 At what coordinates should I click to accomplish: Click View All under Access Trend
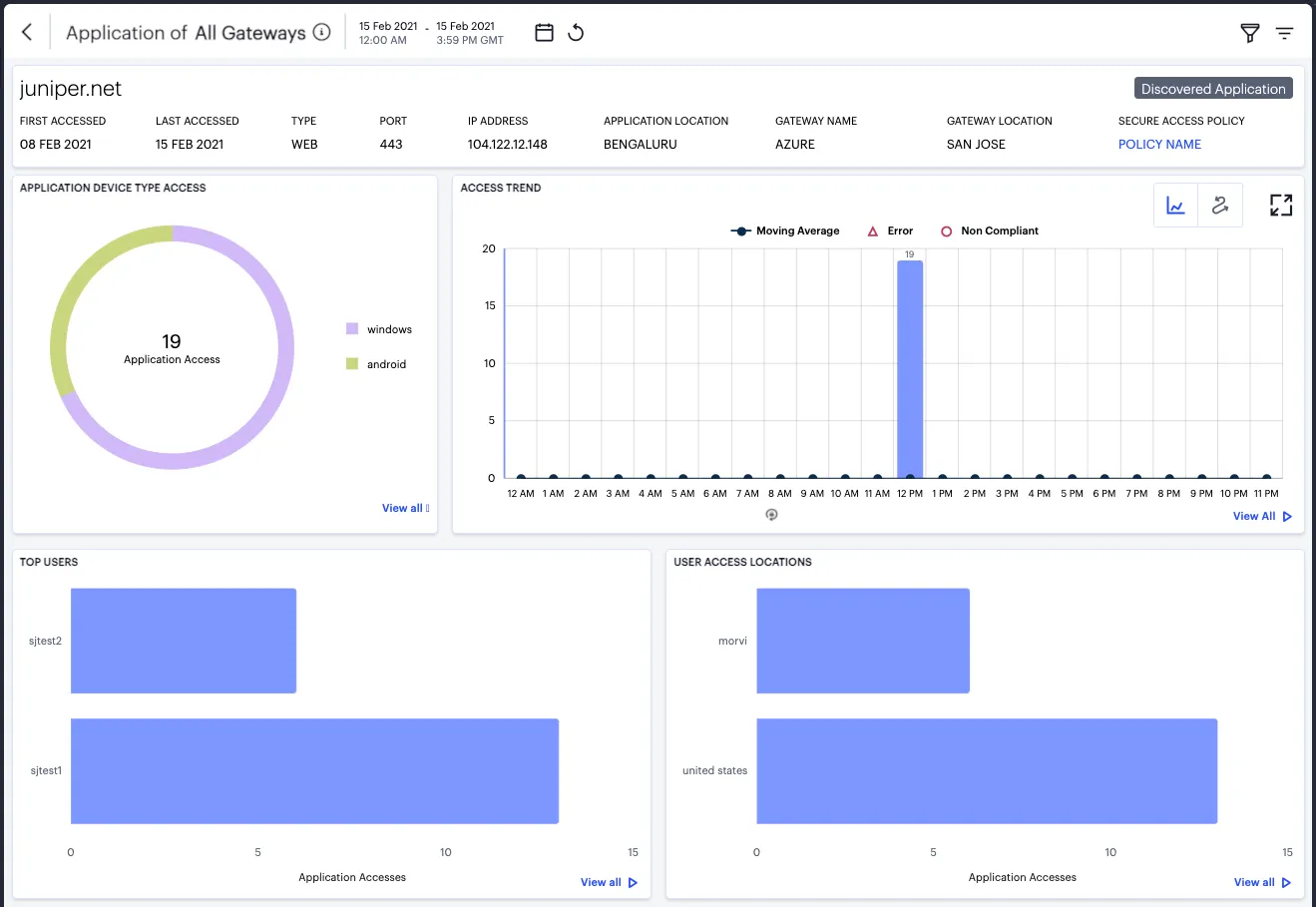point(1262,516)
